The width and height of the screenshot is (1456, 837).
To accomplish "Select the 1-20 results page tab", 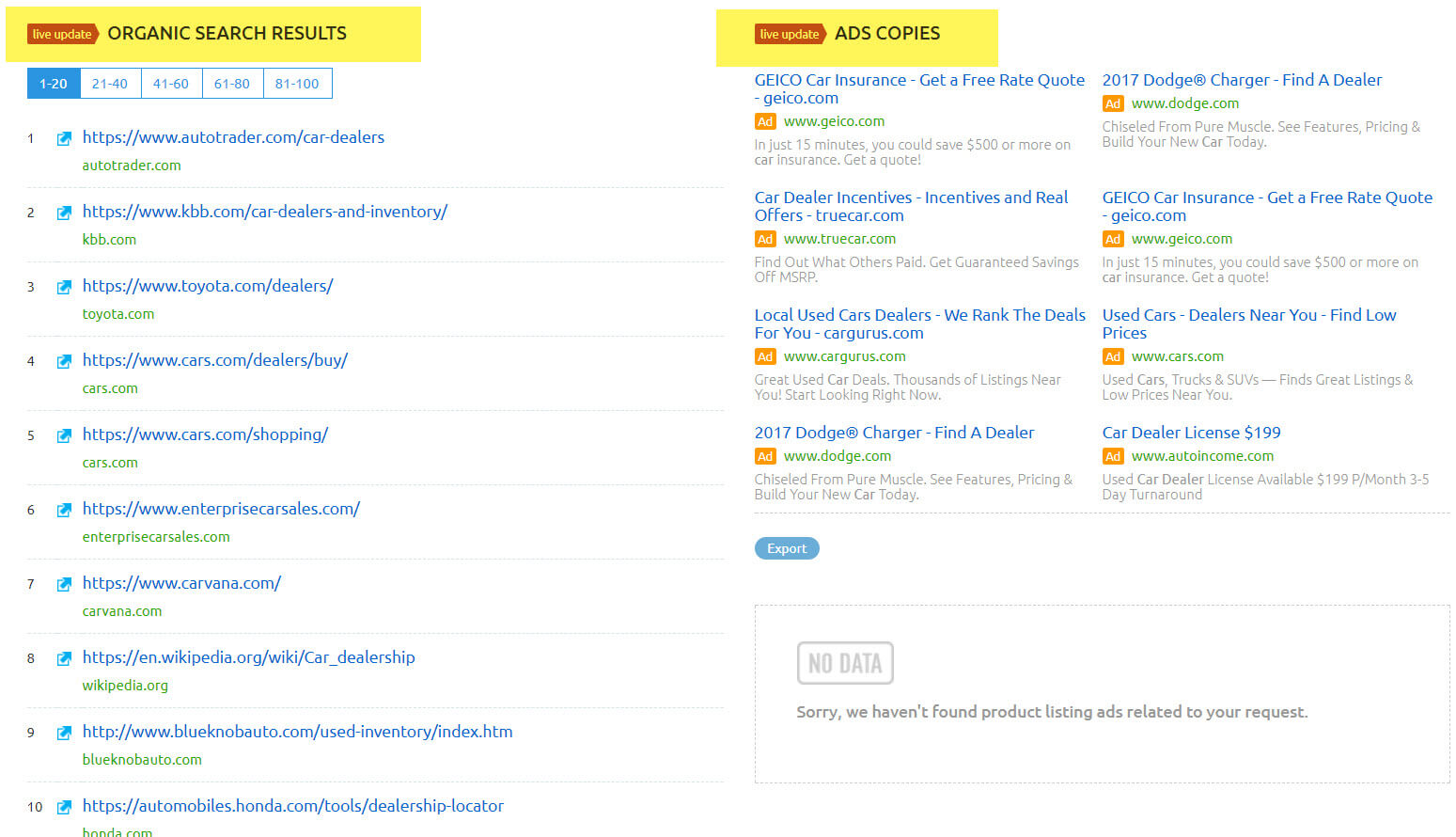I will coord(54,83).
